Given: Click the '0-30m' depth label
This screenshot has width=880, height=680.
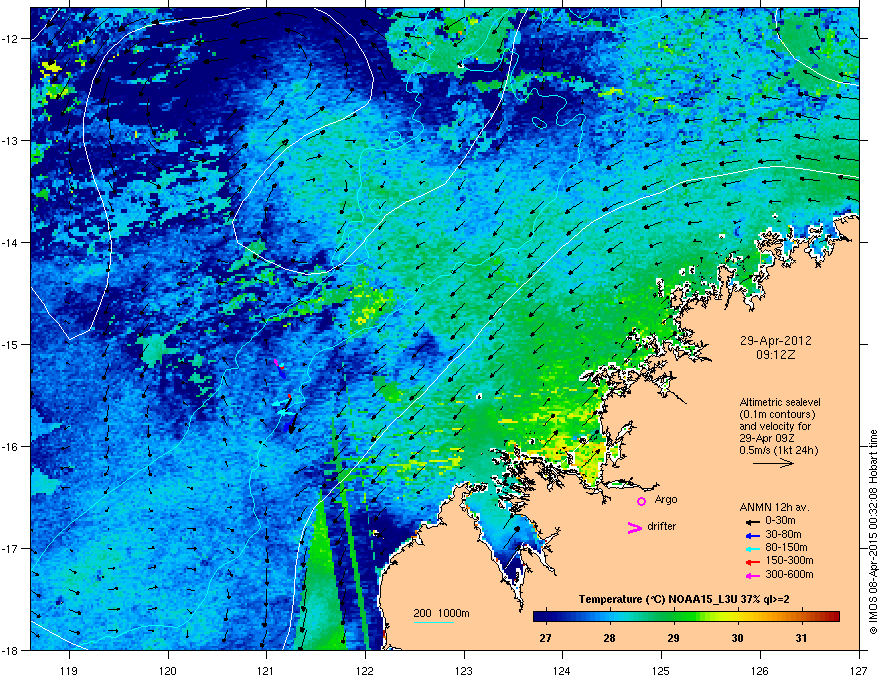Looking at the screenshot, I should pos(780,521).
